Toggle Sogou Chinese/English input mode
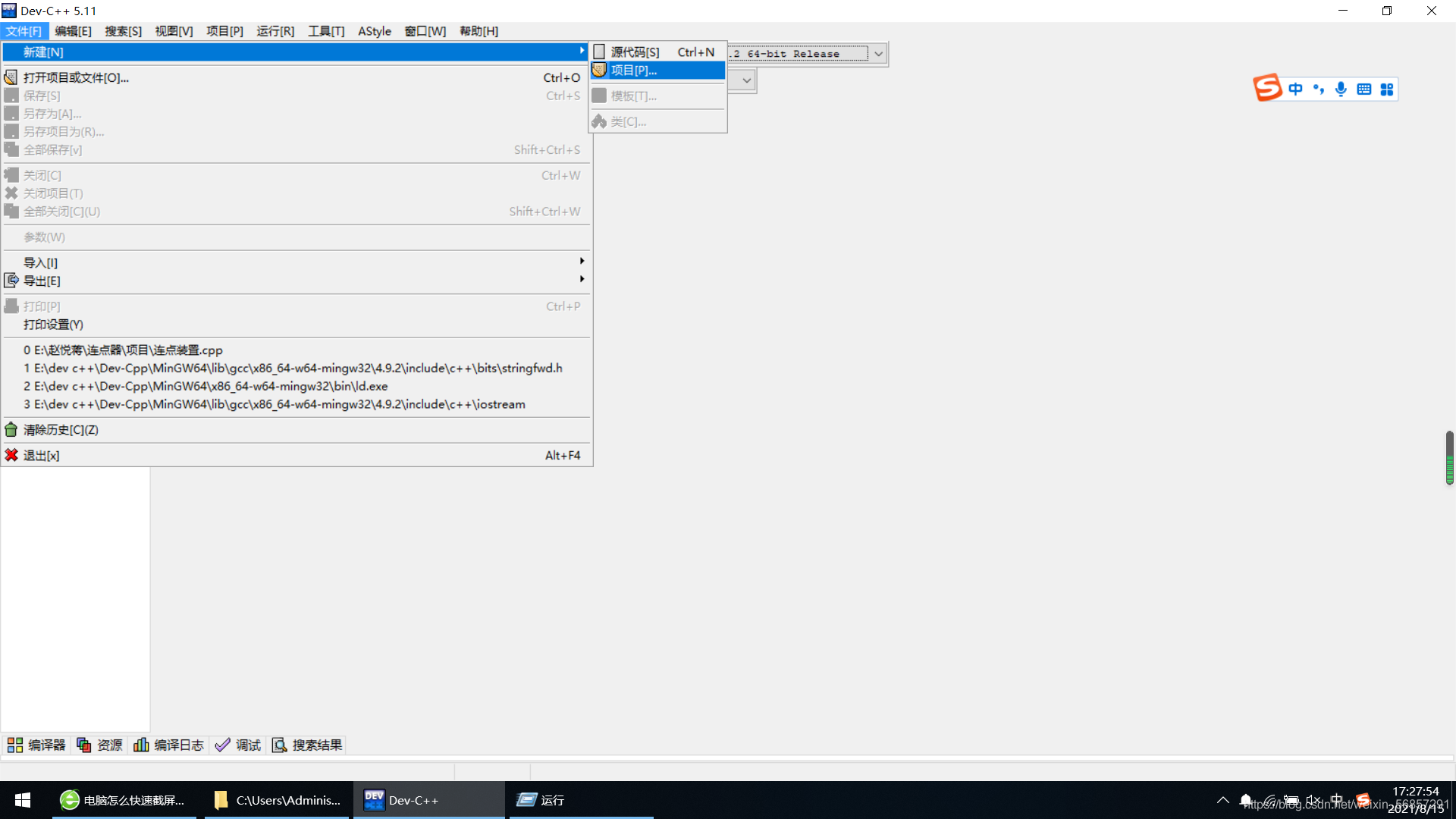1456x819 pixels. pyautogui.click(x=1295, y=89)
